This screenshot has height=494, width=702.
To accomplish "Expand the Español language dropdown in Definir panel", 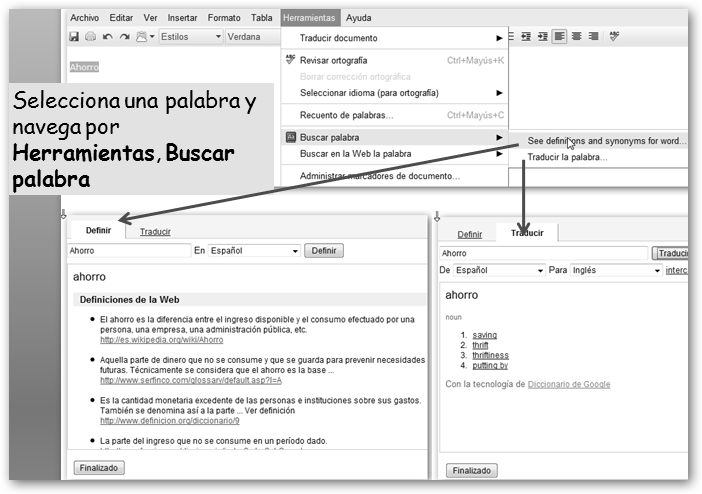I will coord(254,251).
